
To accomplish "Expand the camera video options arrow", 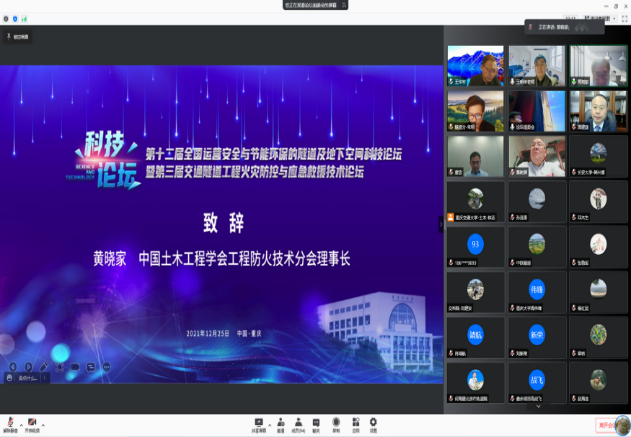I will coord(43,421).
